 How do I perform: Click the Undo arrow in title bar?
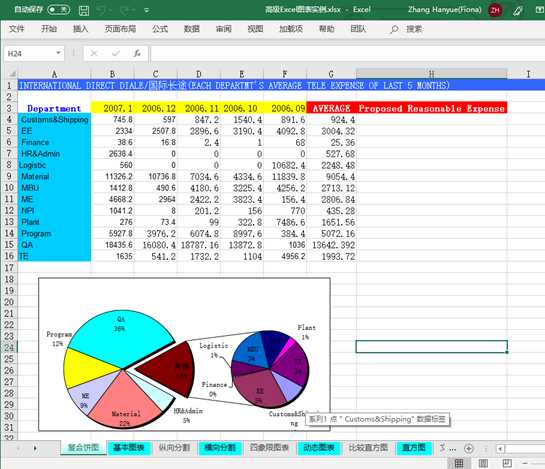pyautogui.click(x=101, y=10)
